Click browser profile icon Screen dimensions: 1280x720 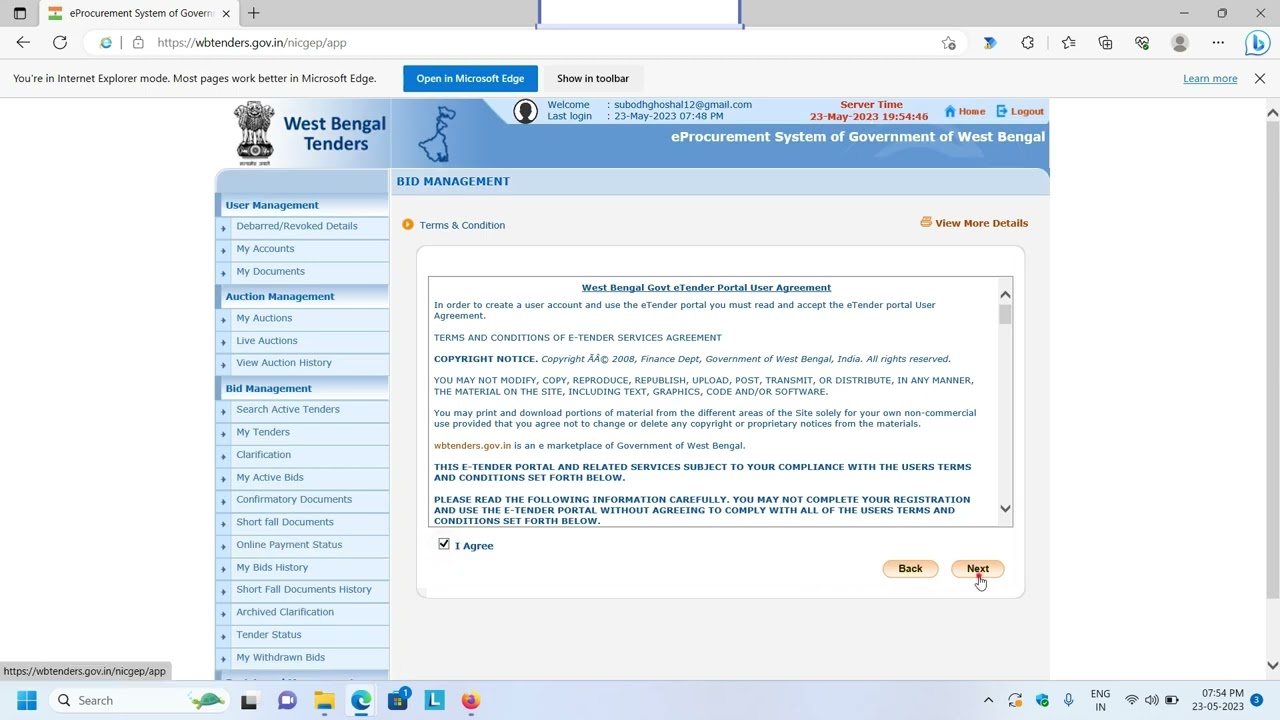pos(1180,43)
